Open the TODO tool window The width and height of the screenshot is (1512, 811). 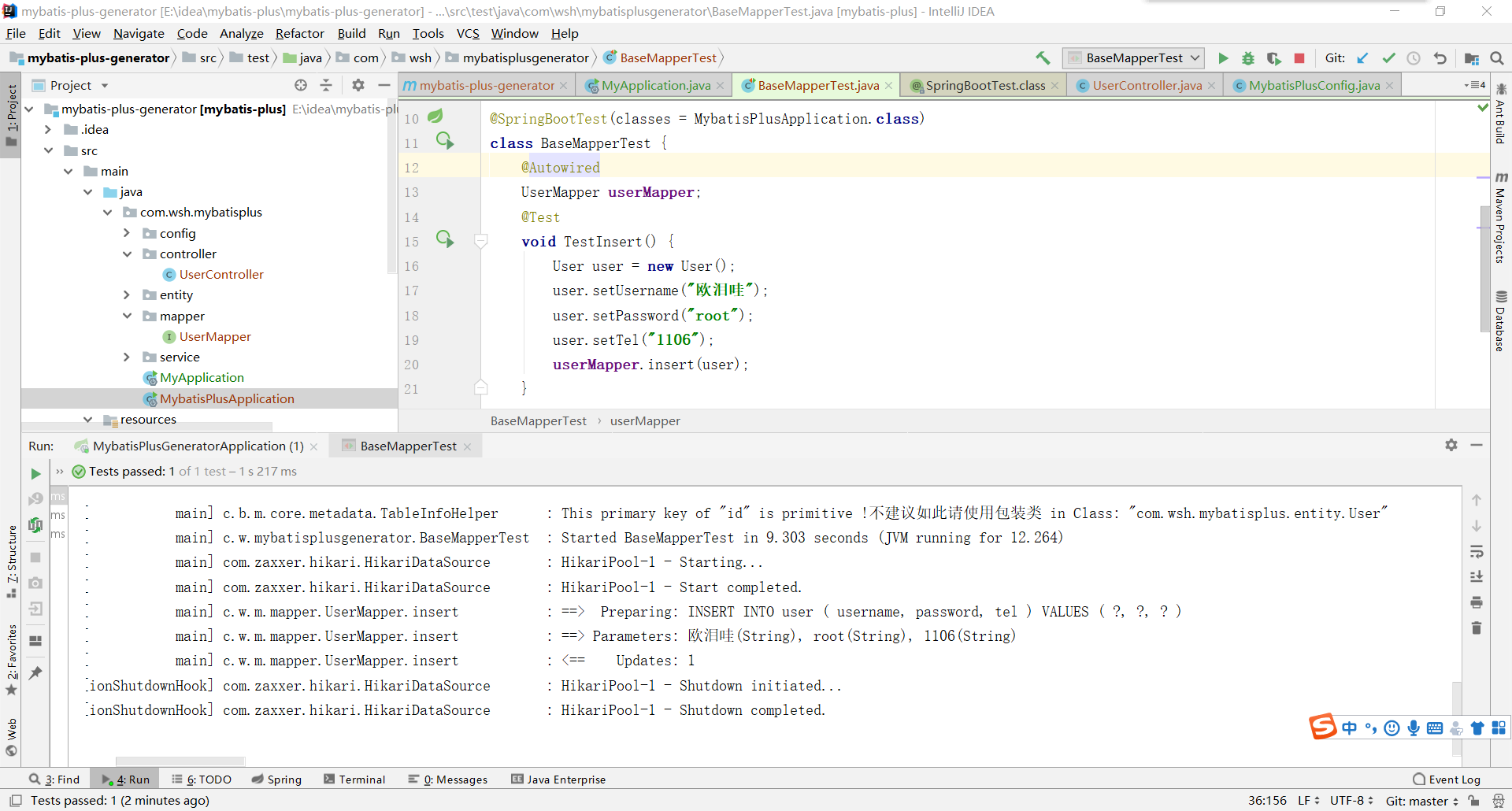point(202,780)
